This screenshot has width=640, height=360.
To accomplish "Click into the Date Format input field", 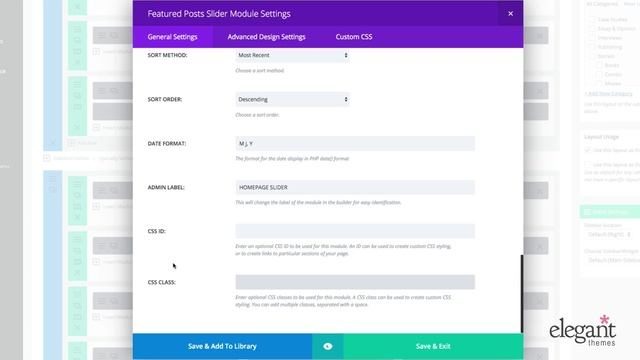I will [355, 143].
